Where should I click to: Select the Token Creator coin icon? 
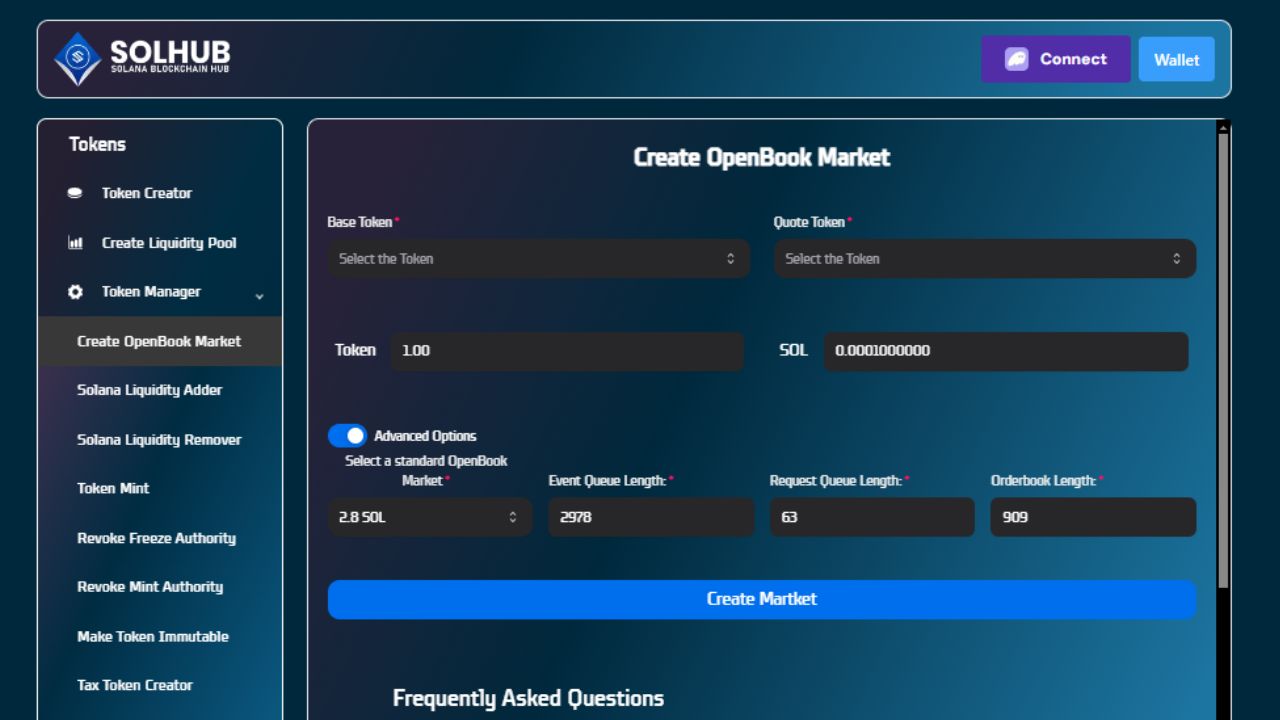(74, 193)
